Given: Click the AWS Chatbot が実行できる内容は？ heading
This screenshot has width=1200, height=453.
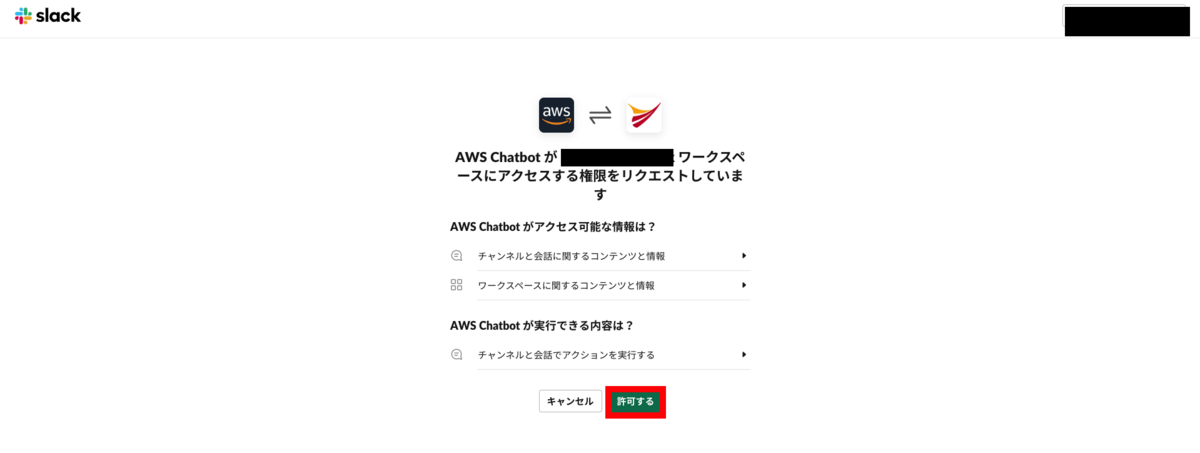Looking at the screenshot, I should click(x=542, y=325).
